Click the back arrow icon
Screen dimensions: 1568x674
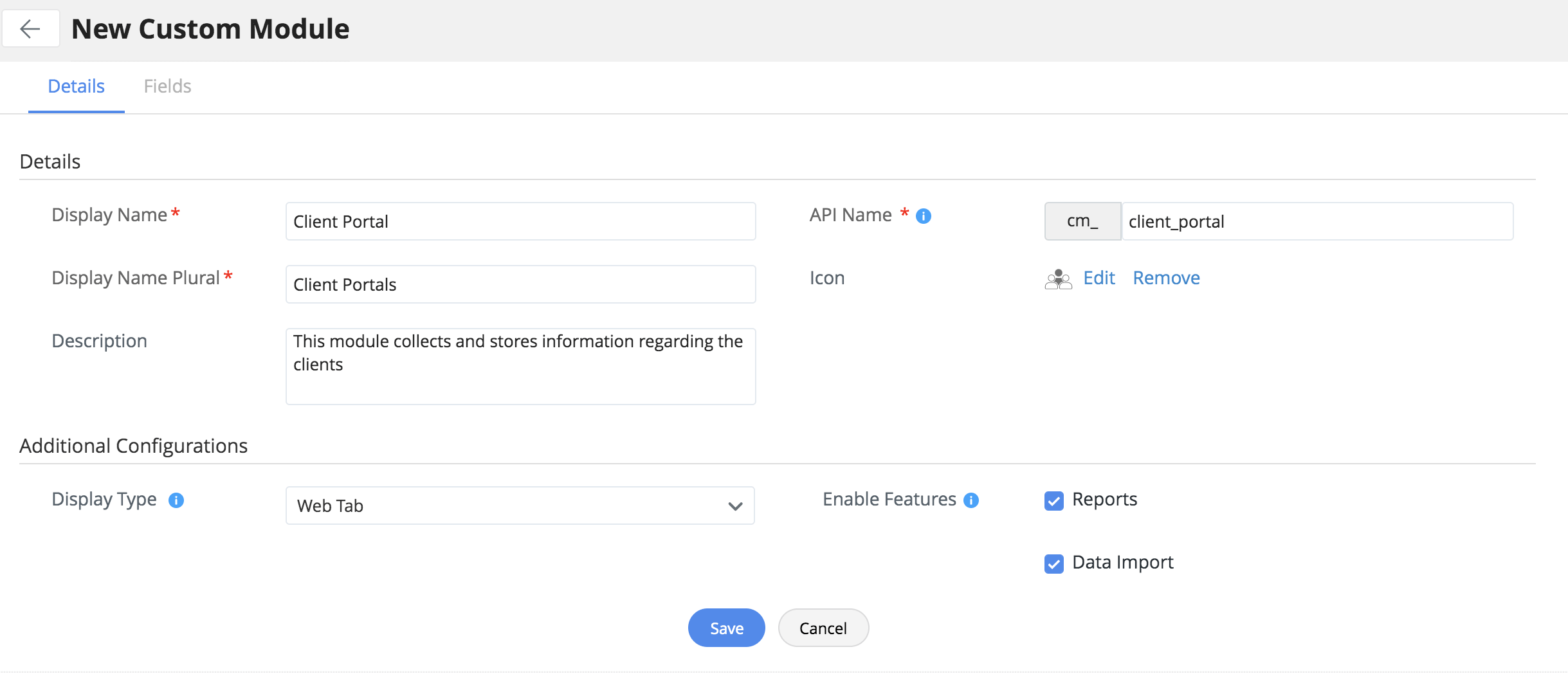click(30, 29)
